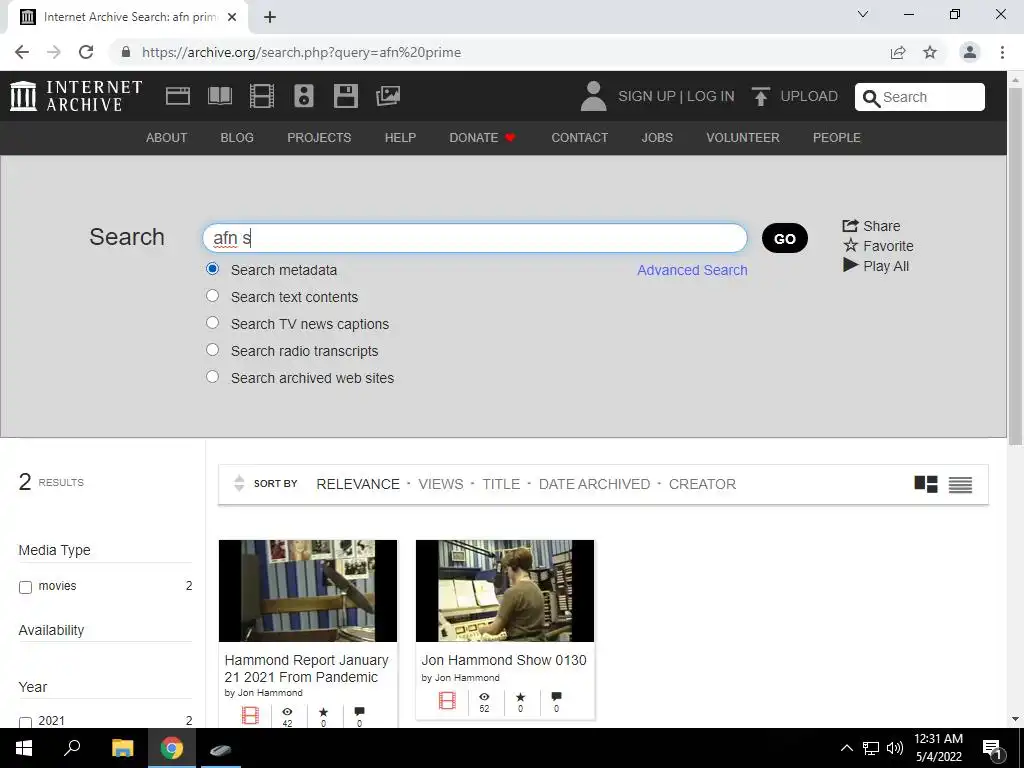
Task: Open the PEOPLE menu item
Action: pos(837,138)
